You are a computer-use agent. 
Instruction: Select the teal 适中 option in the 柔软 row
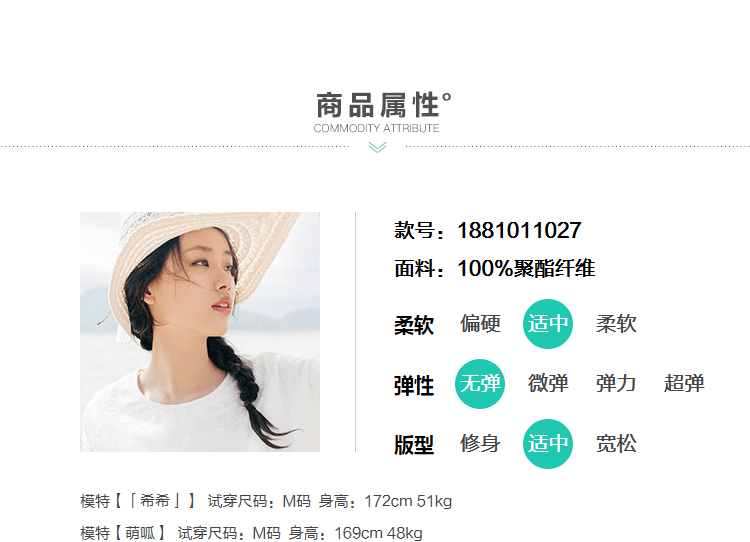coord(548,324)
